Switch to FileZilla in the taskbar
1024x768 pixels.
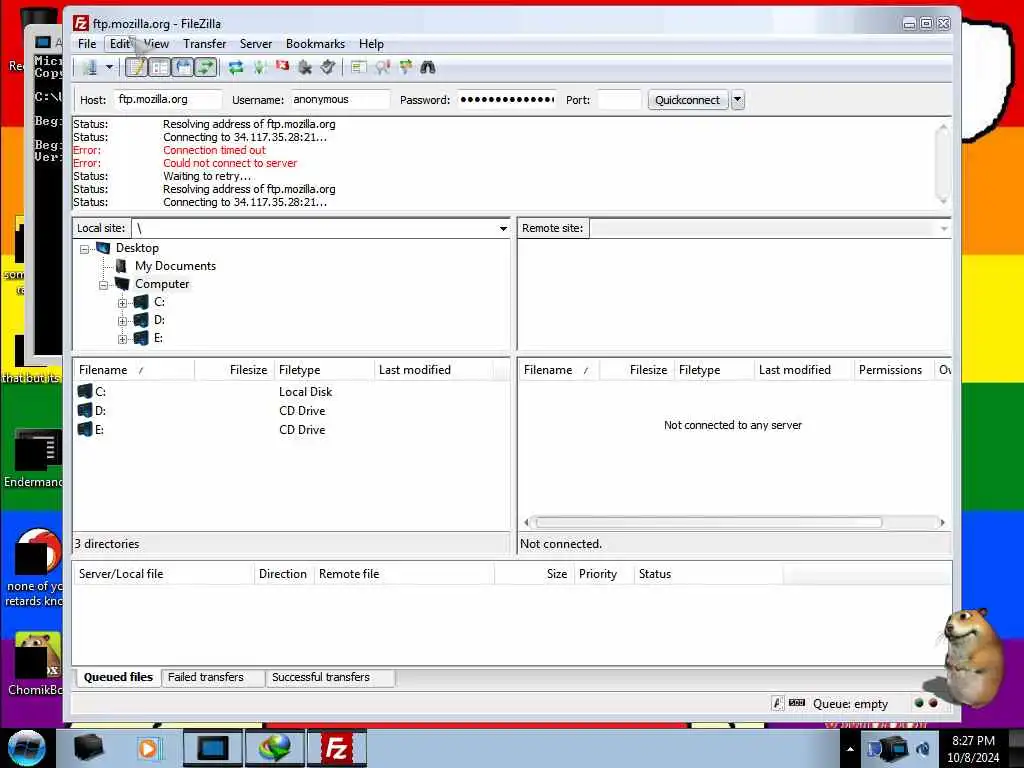tap(336, 748)
